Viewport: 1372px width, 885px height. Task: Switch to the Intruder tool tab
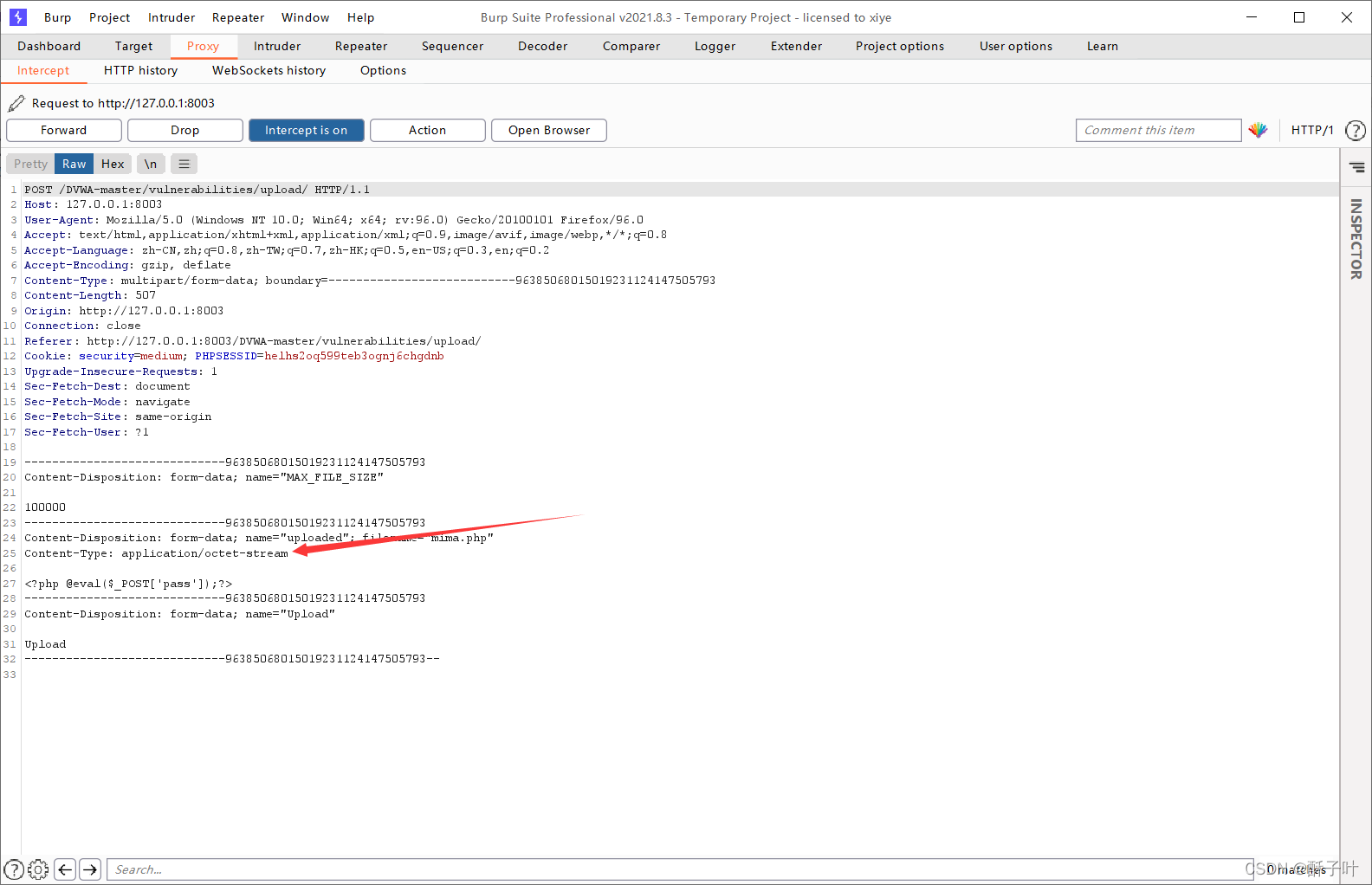[x=277, y=46]
